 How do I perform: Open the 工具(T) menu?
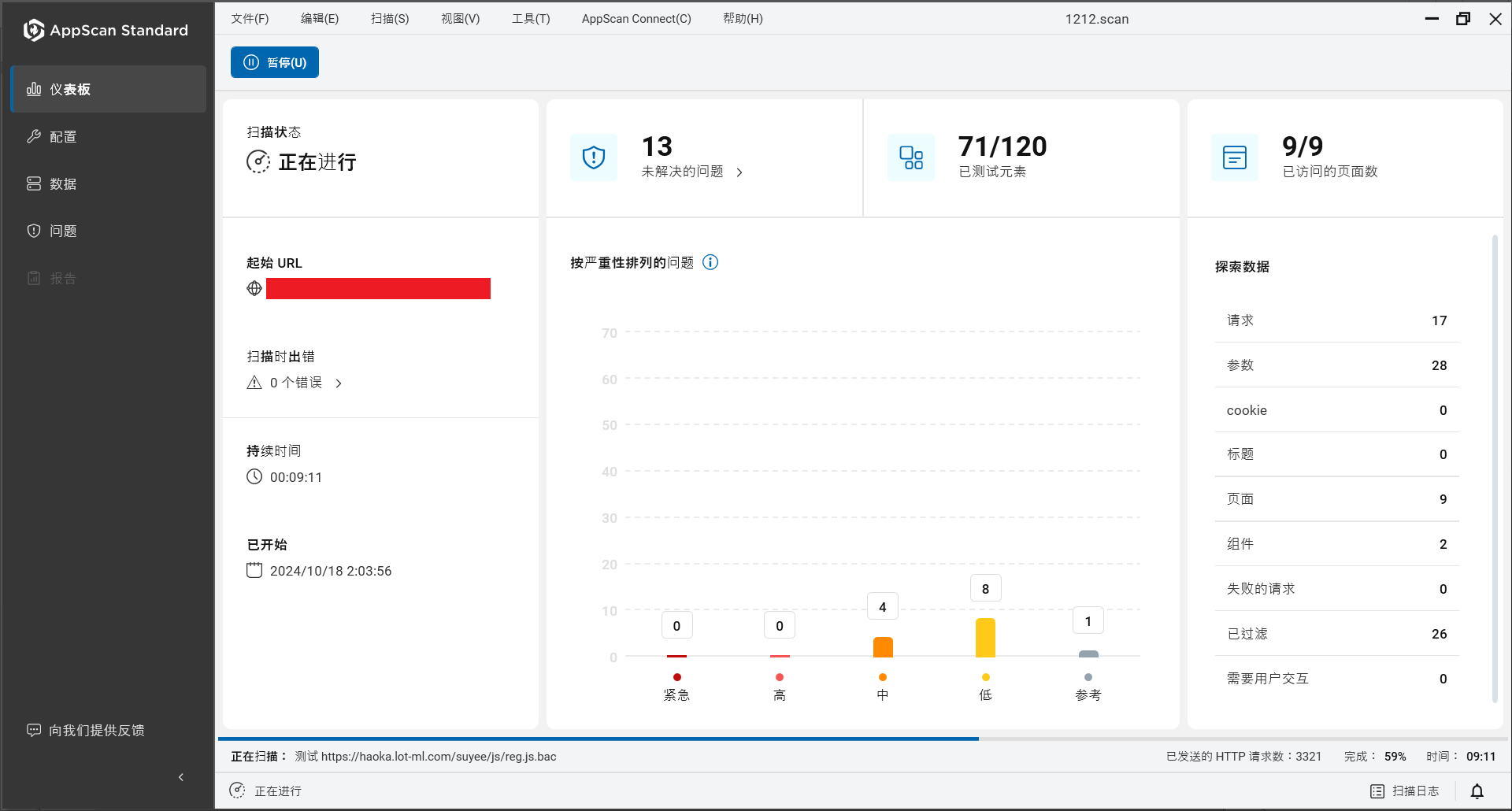[x=531, y=18]
